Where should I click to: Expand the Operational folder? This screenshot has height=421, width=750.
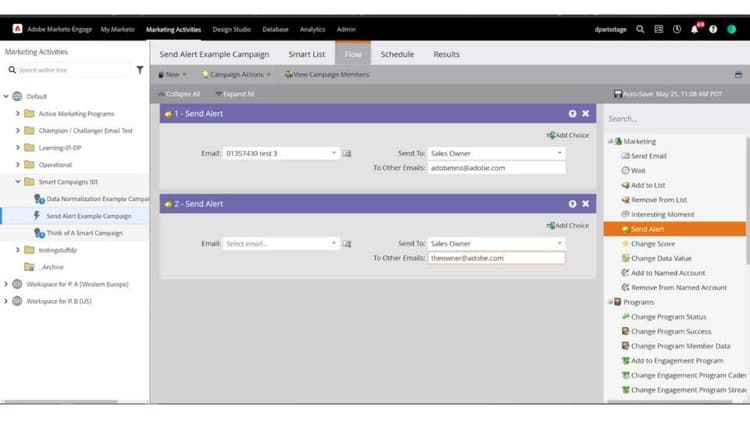(x=18, y=165)
